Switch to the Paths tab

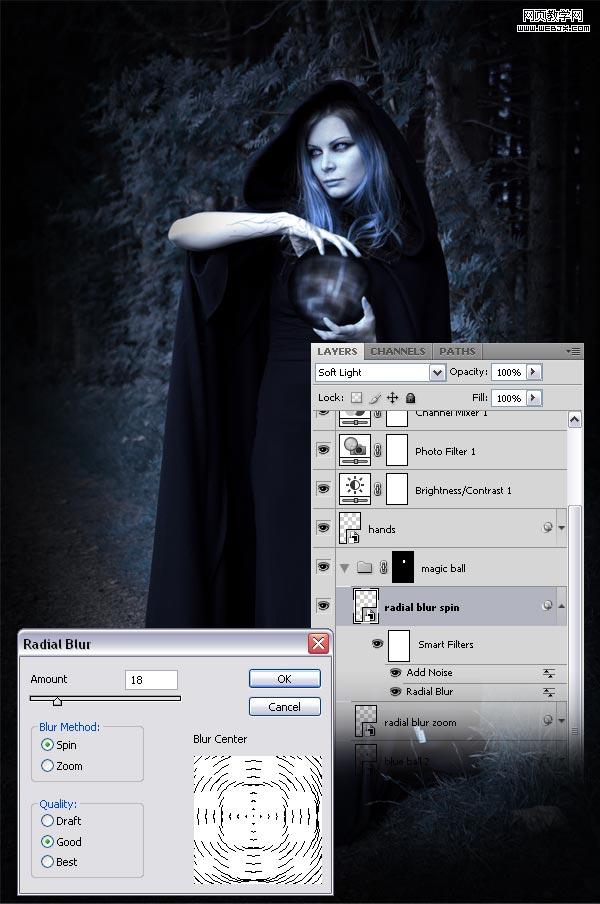pos(457,351)
